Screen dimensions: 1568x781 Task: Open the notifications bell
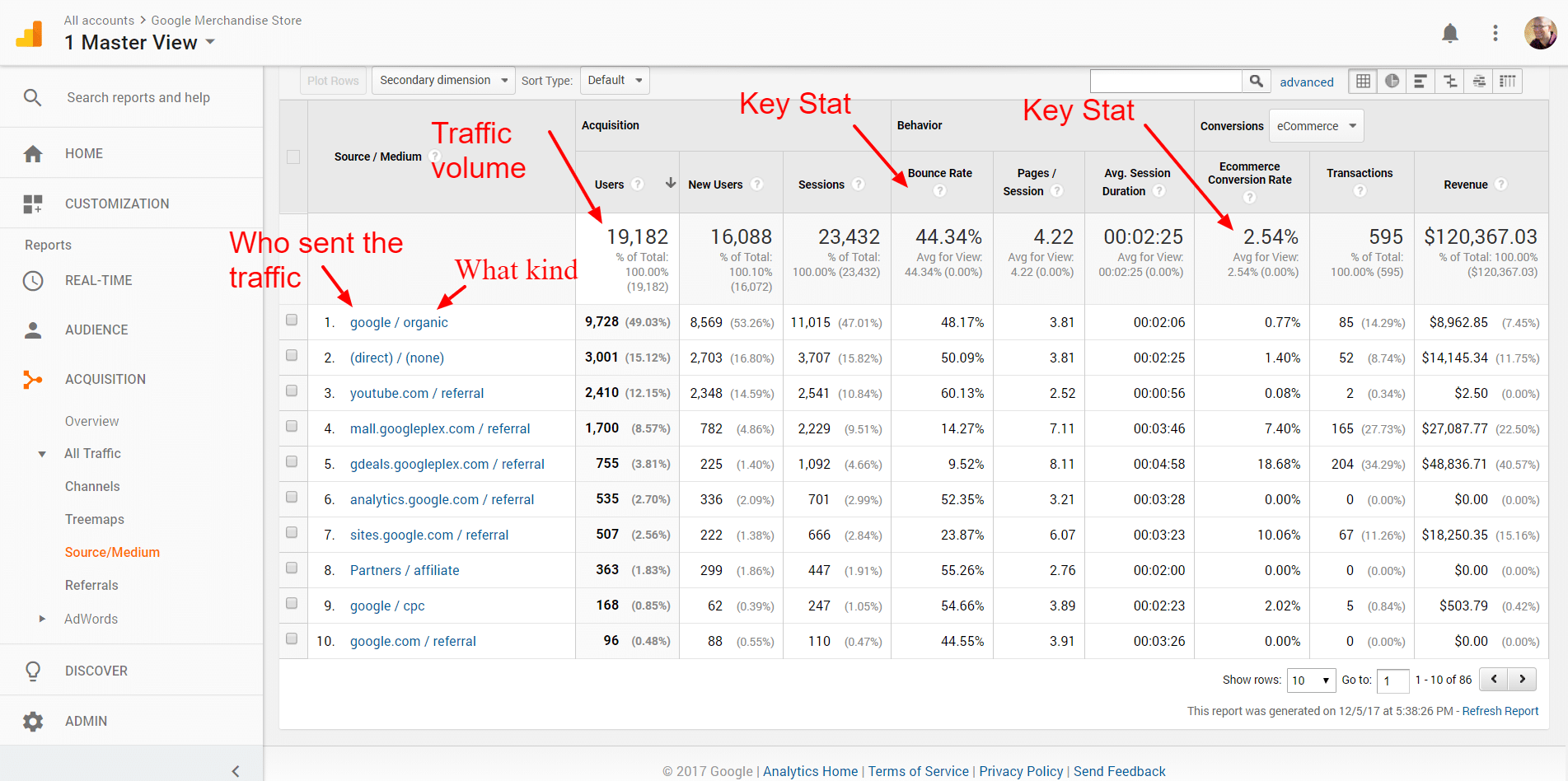pos(1450,33)
